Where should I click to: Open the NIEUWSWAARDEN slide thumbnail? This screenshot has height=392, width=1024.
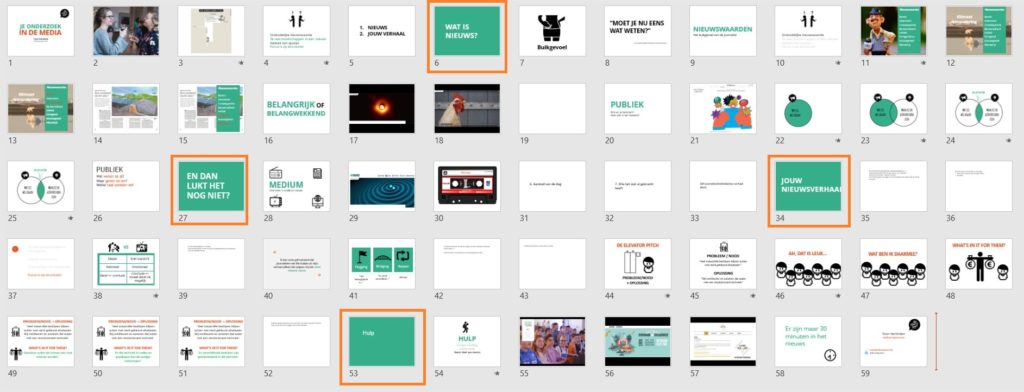click(x=723, y=31)
